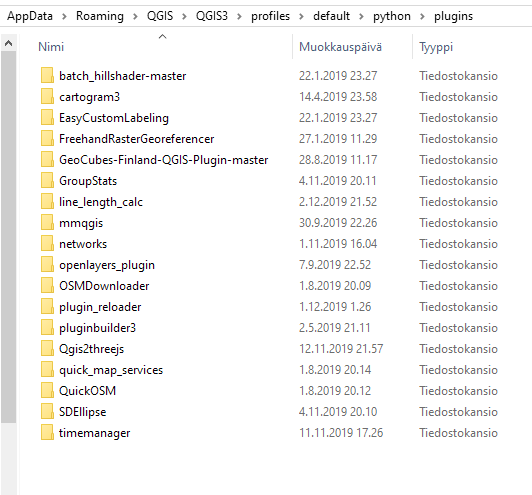532x495 pixels.
Task: Select the openlayers_plugin folder name
Action: tap(107, 265)
